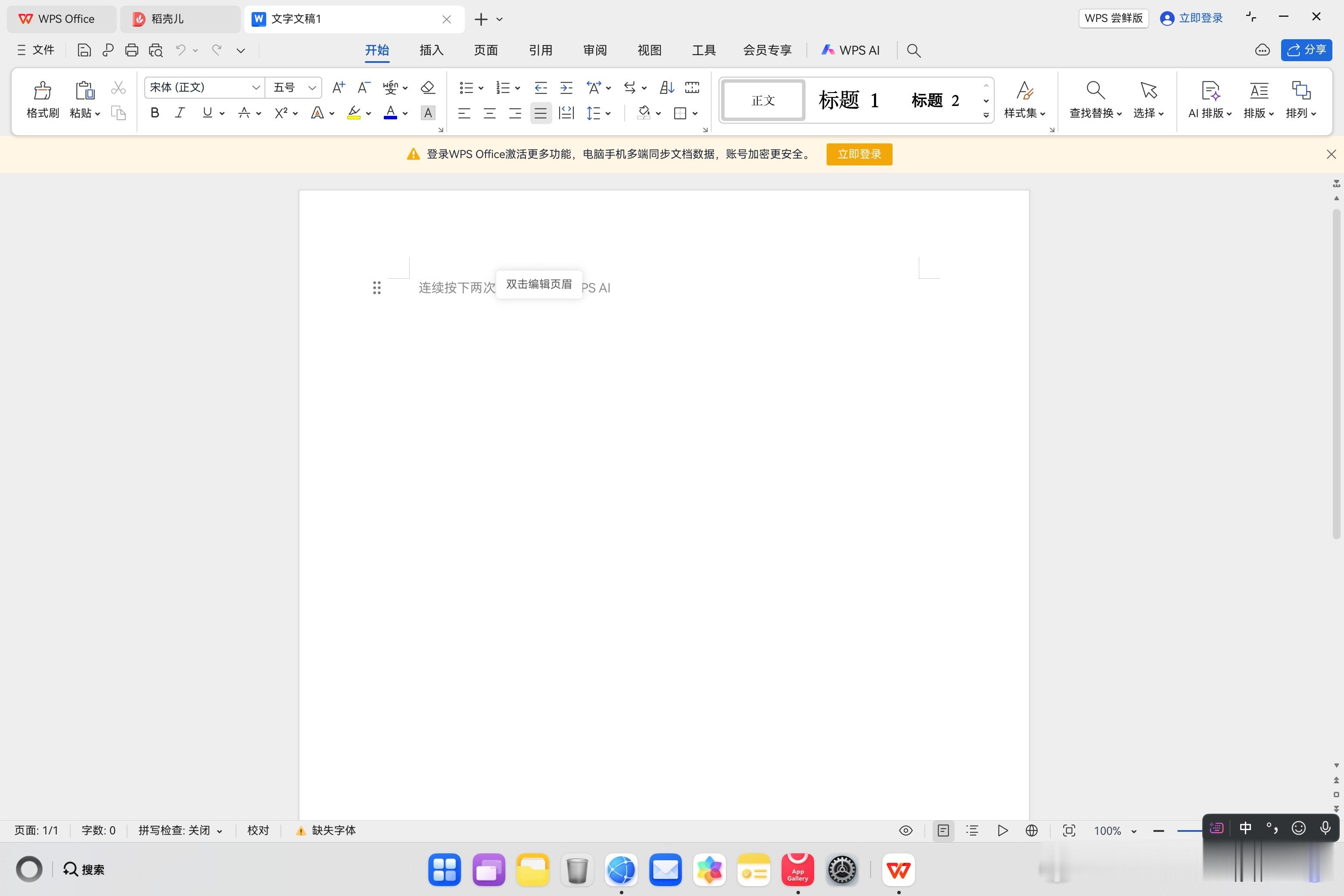Decrease font size with A- icon
The image size is (1344, 896).
tap(364, 87)
